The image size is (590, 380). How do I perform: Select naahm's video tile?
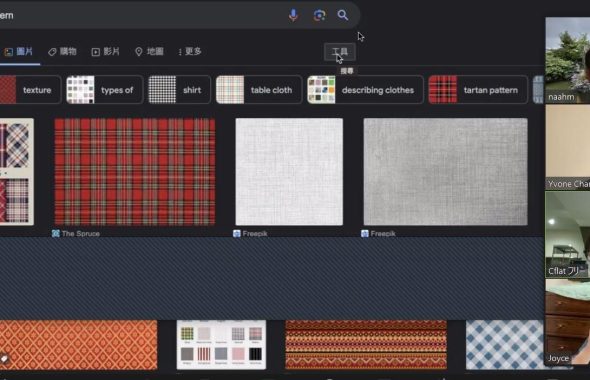(567, 60)
